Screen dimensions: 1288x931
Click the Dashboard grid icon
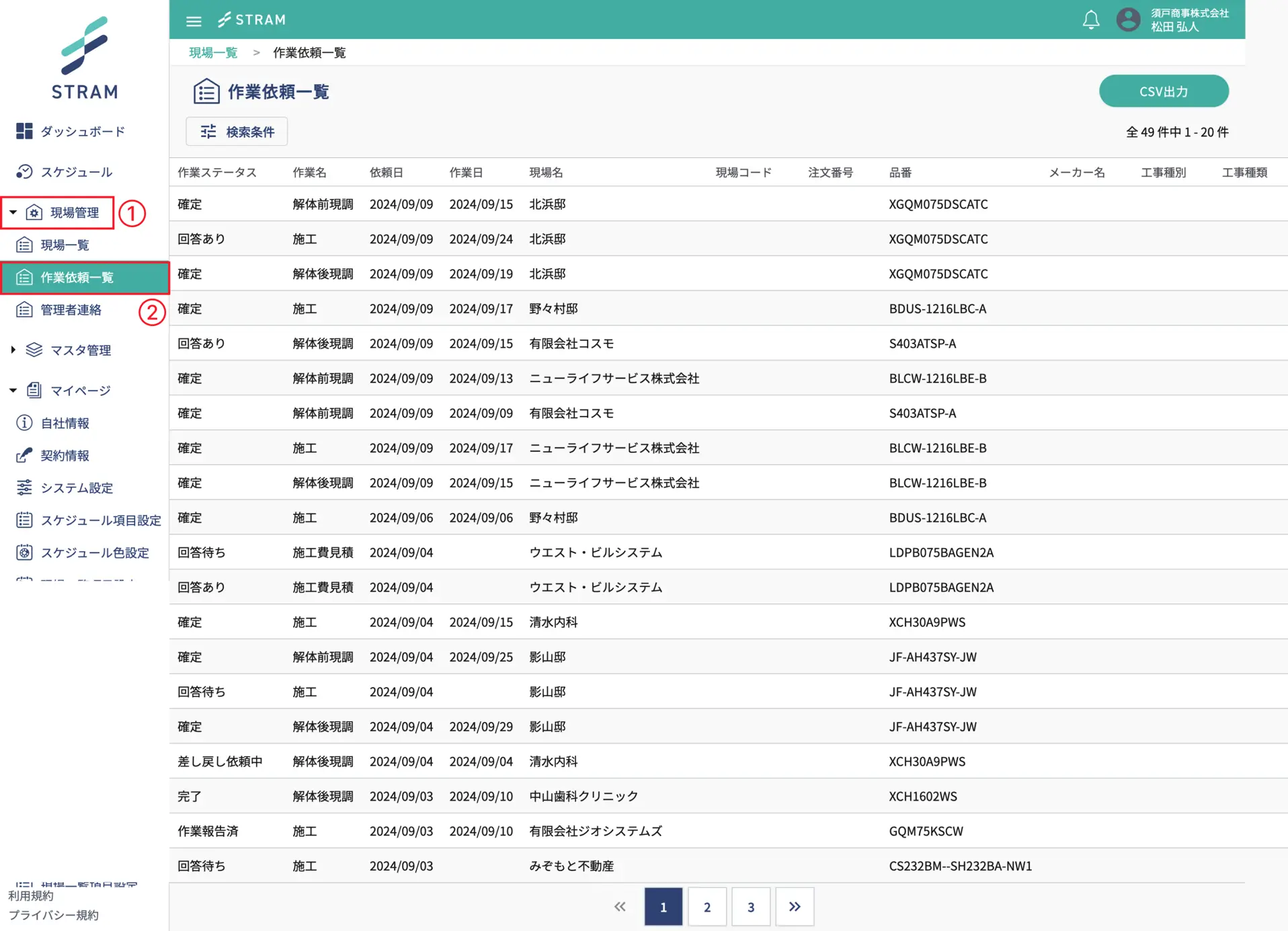(x=24, y=131)
